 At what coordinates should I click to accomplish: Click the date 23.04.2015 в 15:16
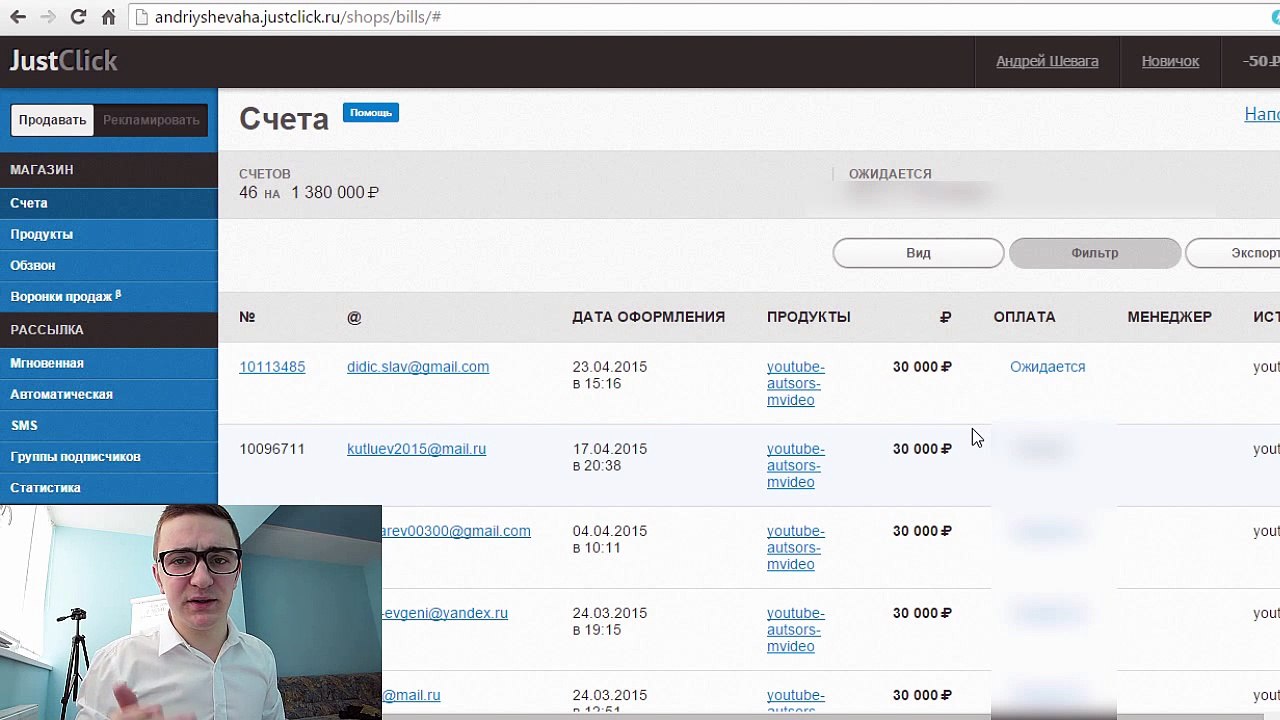(x=610, y=375)
